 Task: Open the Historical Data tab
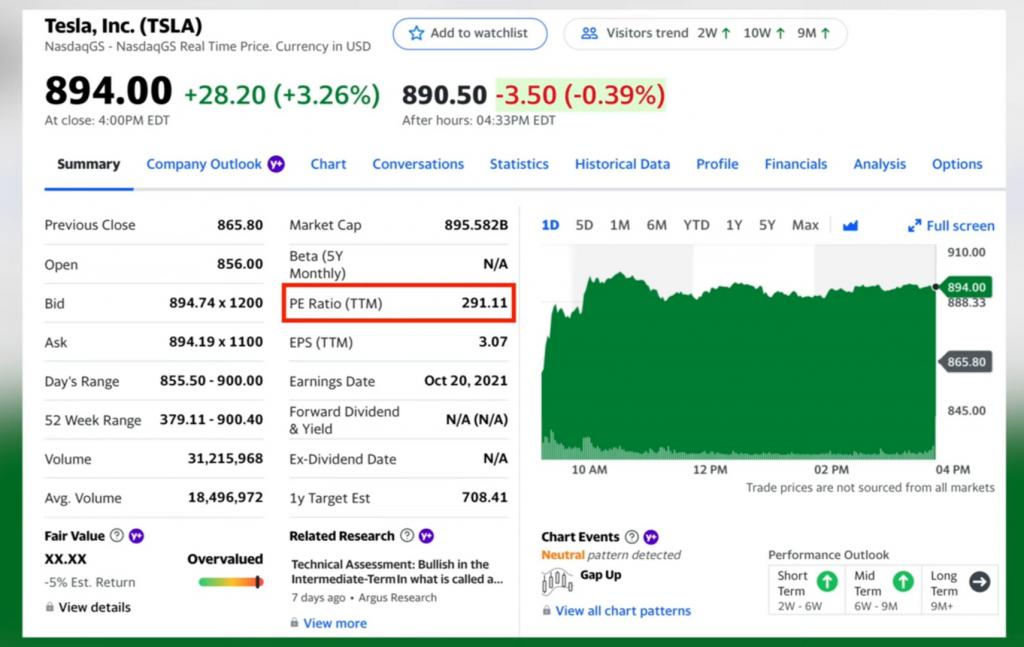click(x=622, y=164)
